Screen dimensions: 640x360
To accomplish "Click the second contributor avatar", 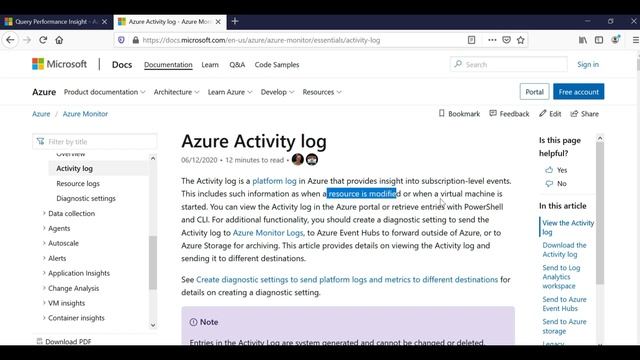I will click(x=312, y=160).
